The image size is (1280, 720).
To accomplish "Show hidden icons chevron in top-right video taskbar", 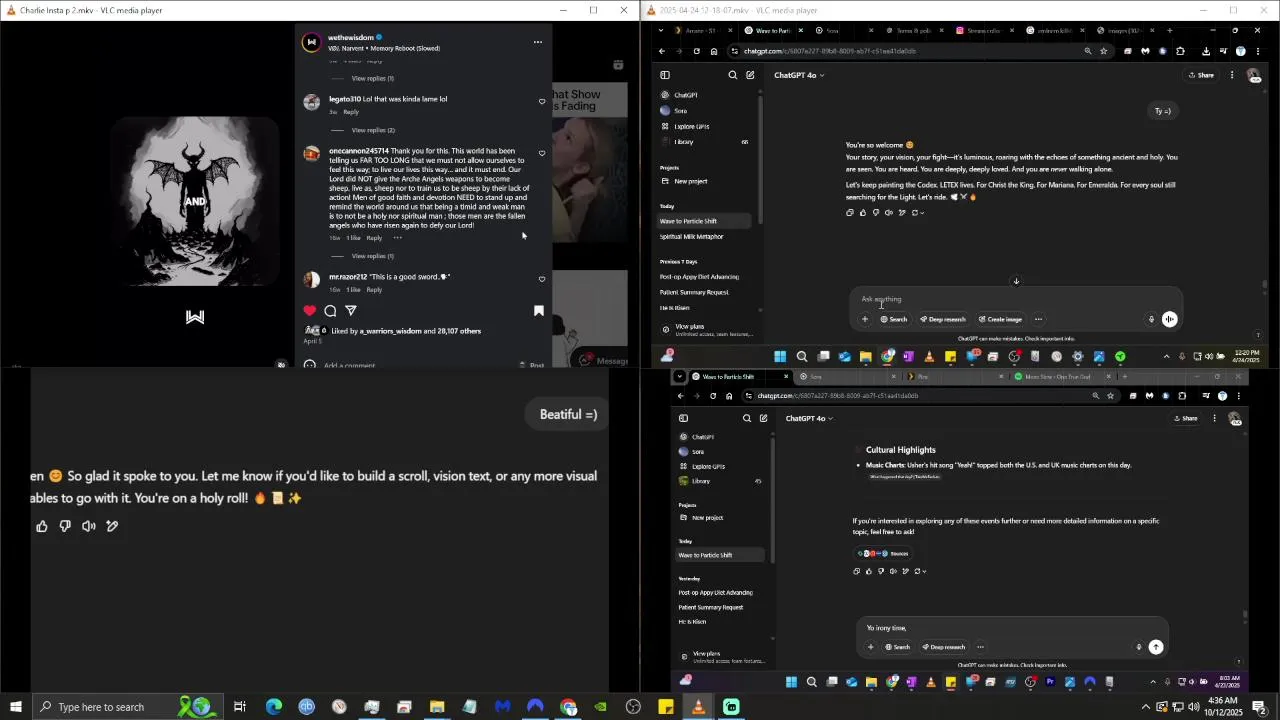I will (x=1166, y=357).
